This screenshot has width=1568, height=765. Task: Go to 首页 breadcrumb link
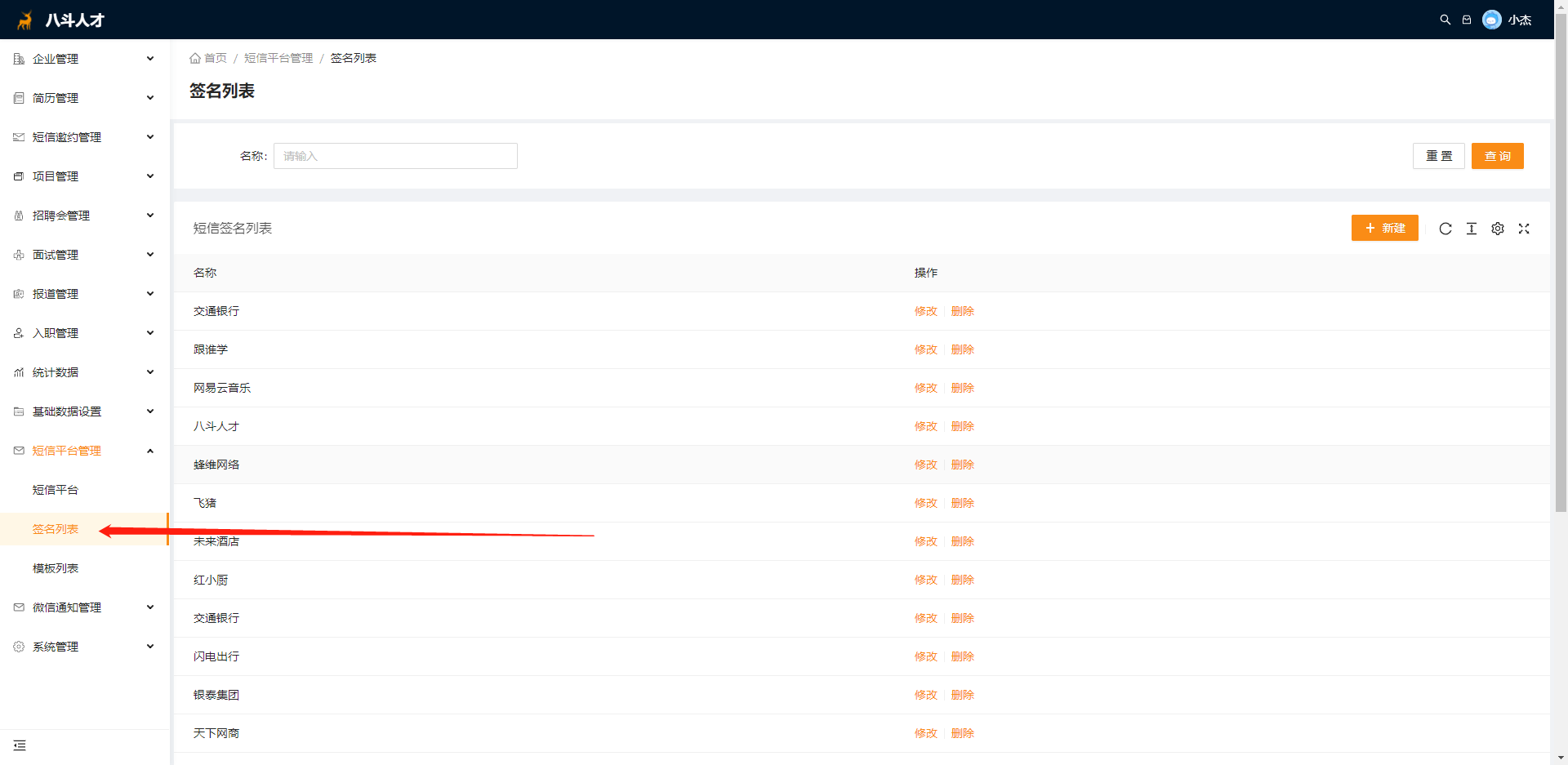coord(216,58)
